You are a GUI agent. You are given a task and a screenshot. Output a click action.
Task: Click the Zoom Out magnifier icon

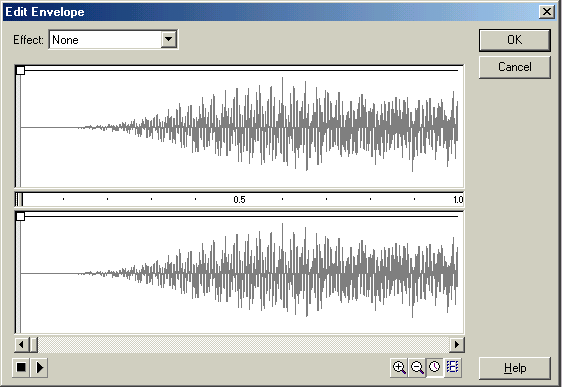click(417, 367)
